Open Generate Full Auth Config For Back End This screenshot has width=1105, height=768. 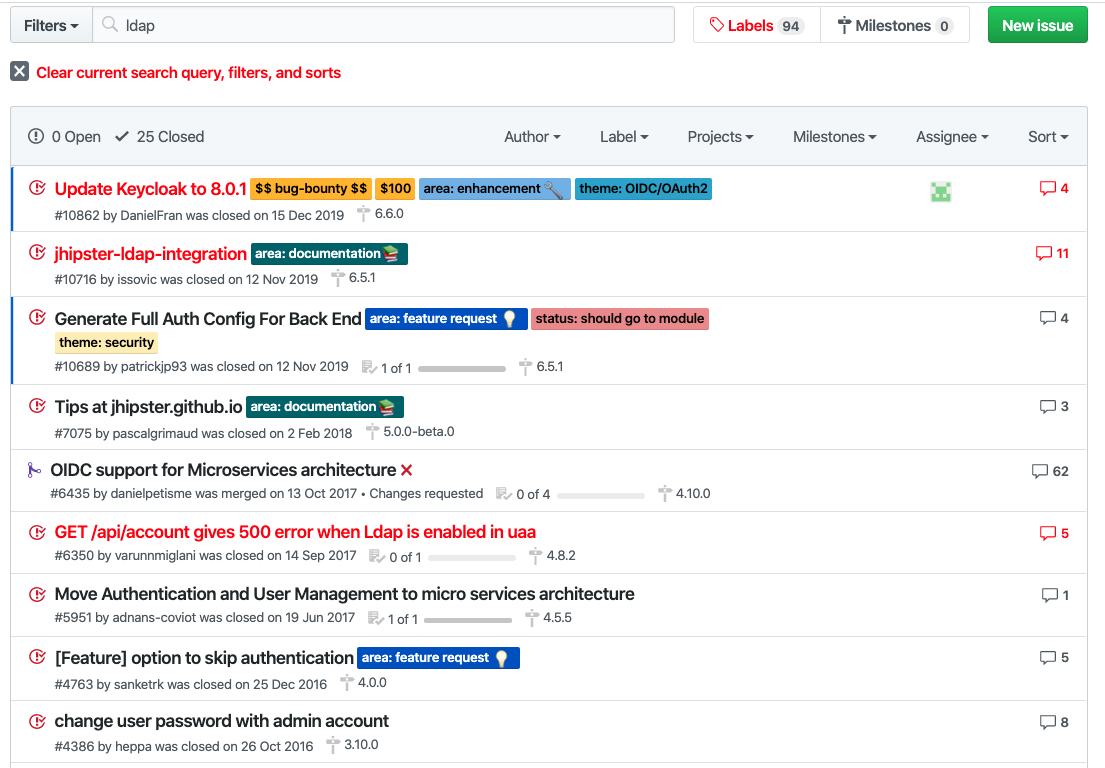[x=208, y=318]
